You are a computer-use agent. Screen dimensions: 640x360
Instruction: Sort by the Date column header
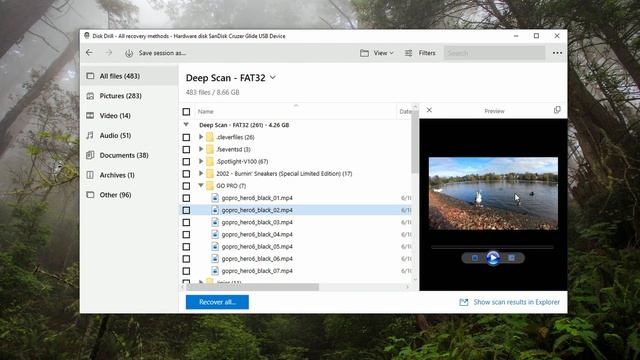405,111
